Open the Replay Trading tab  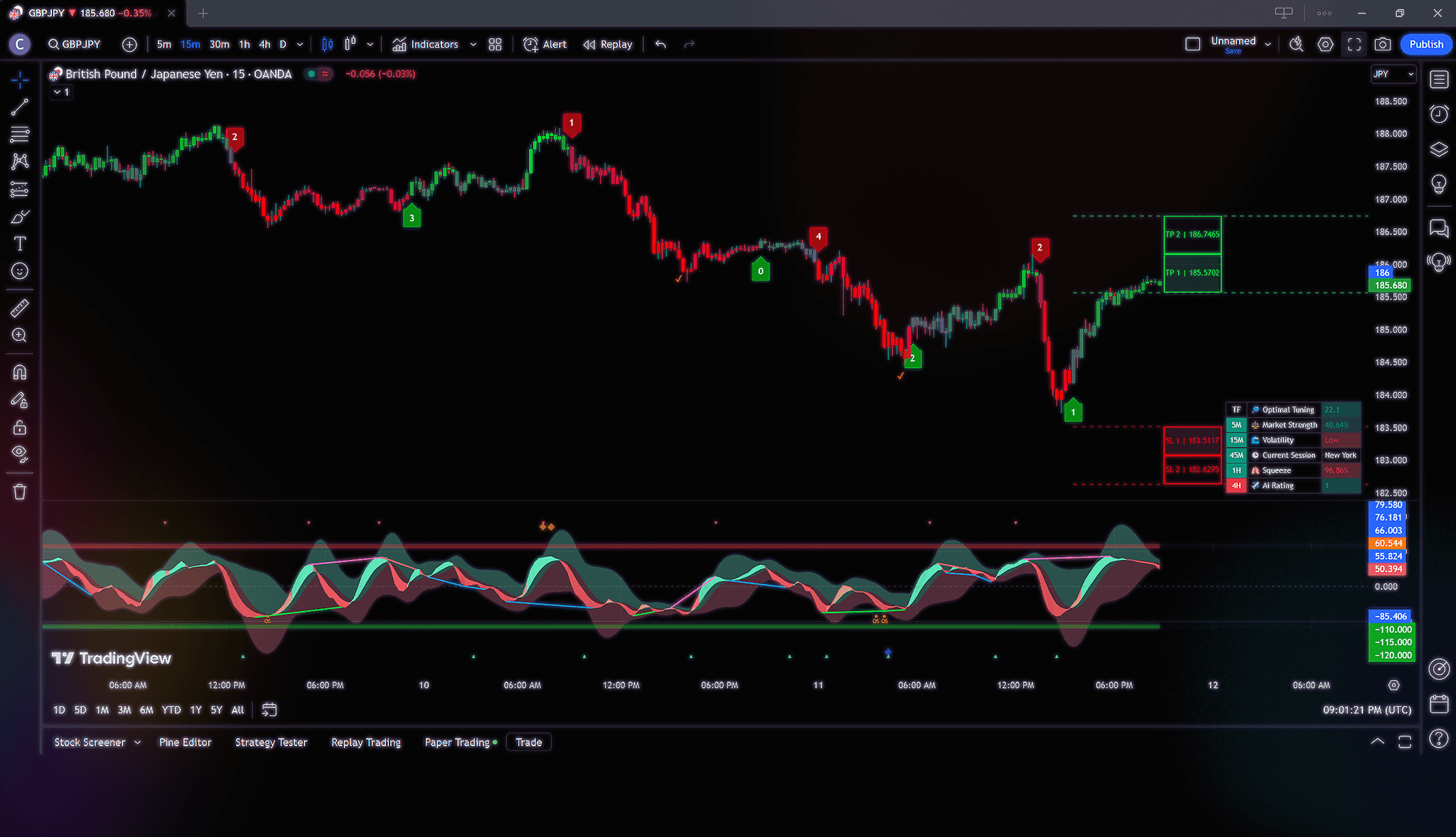pos(366,742)
